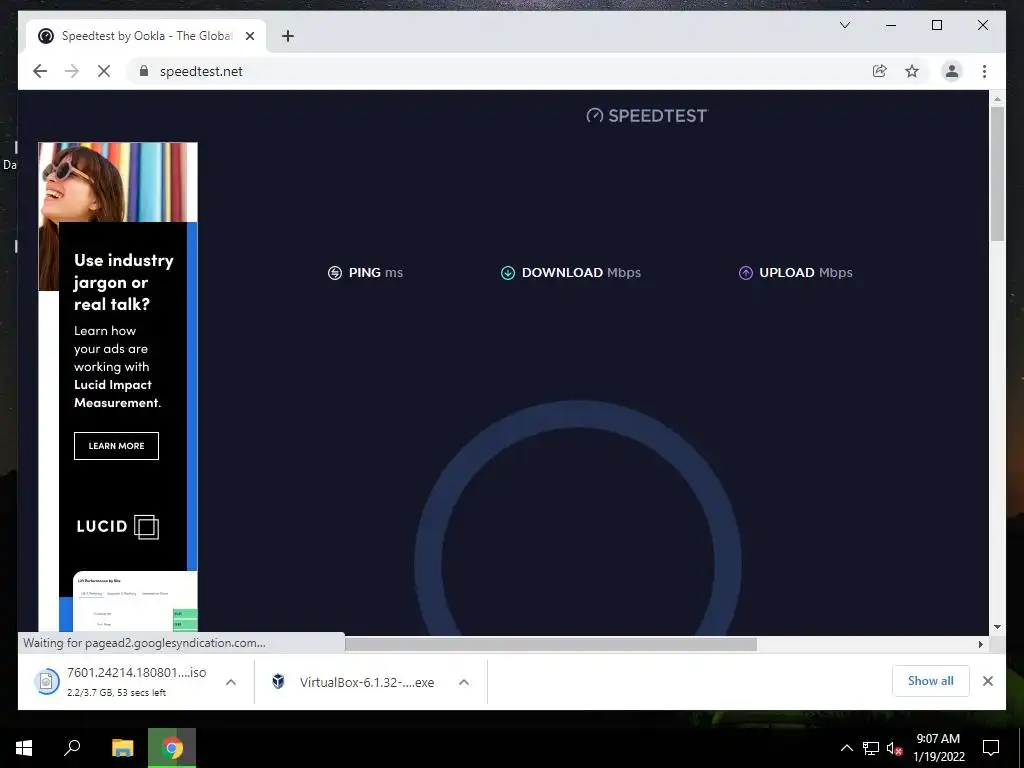Open network status tray icon
The height and width of the screenshot is (768, 1024).
pyautogui.click(x=871, y=748)
